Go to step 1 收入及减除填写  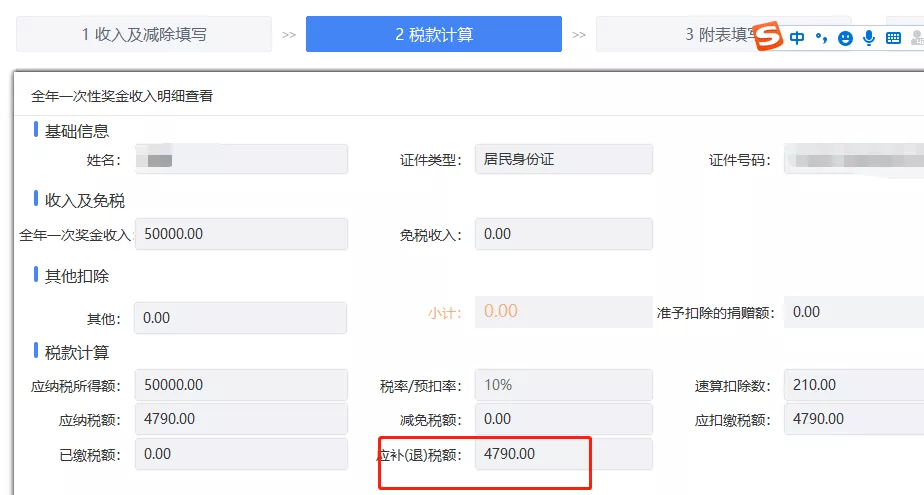[x=144, y=34]
